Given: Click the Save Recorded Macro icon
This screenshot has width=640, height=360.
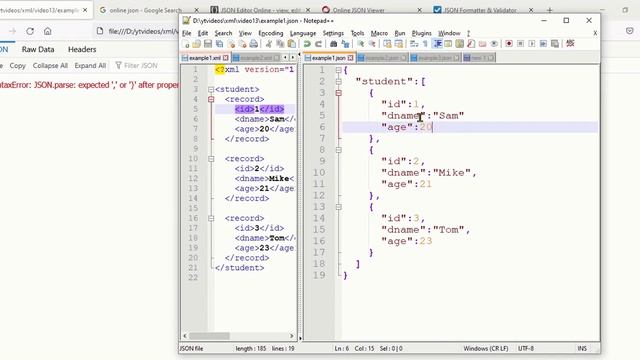Looking at the screenshot, I should pos(555,44).
